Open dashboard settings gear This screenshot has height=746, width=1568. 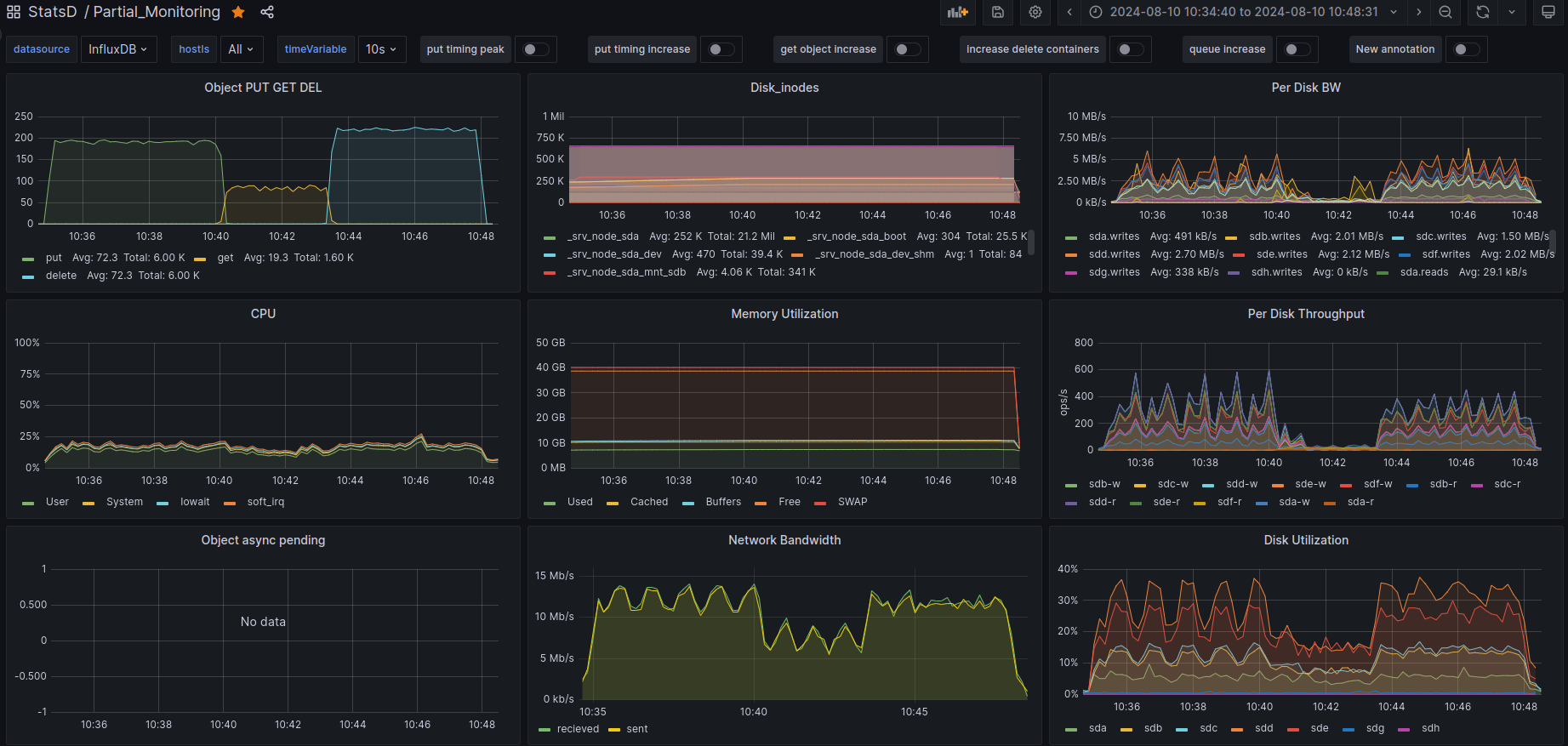click(1035, 12)
